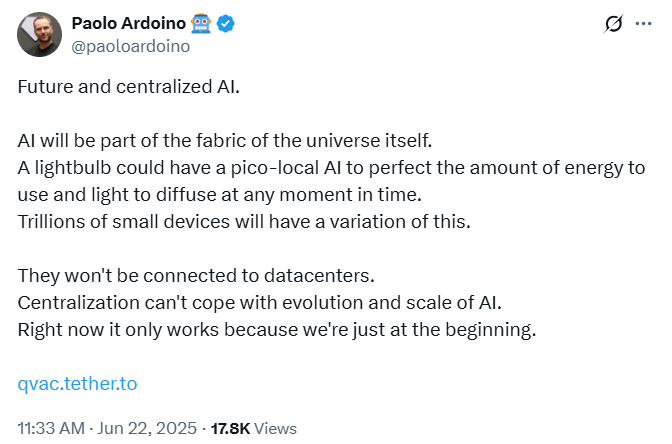Click the Jun 22, 2025 date
The height and width of the screenshot is (444, 672).
(147, 428)
